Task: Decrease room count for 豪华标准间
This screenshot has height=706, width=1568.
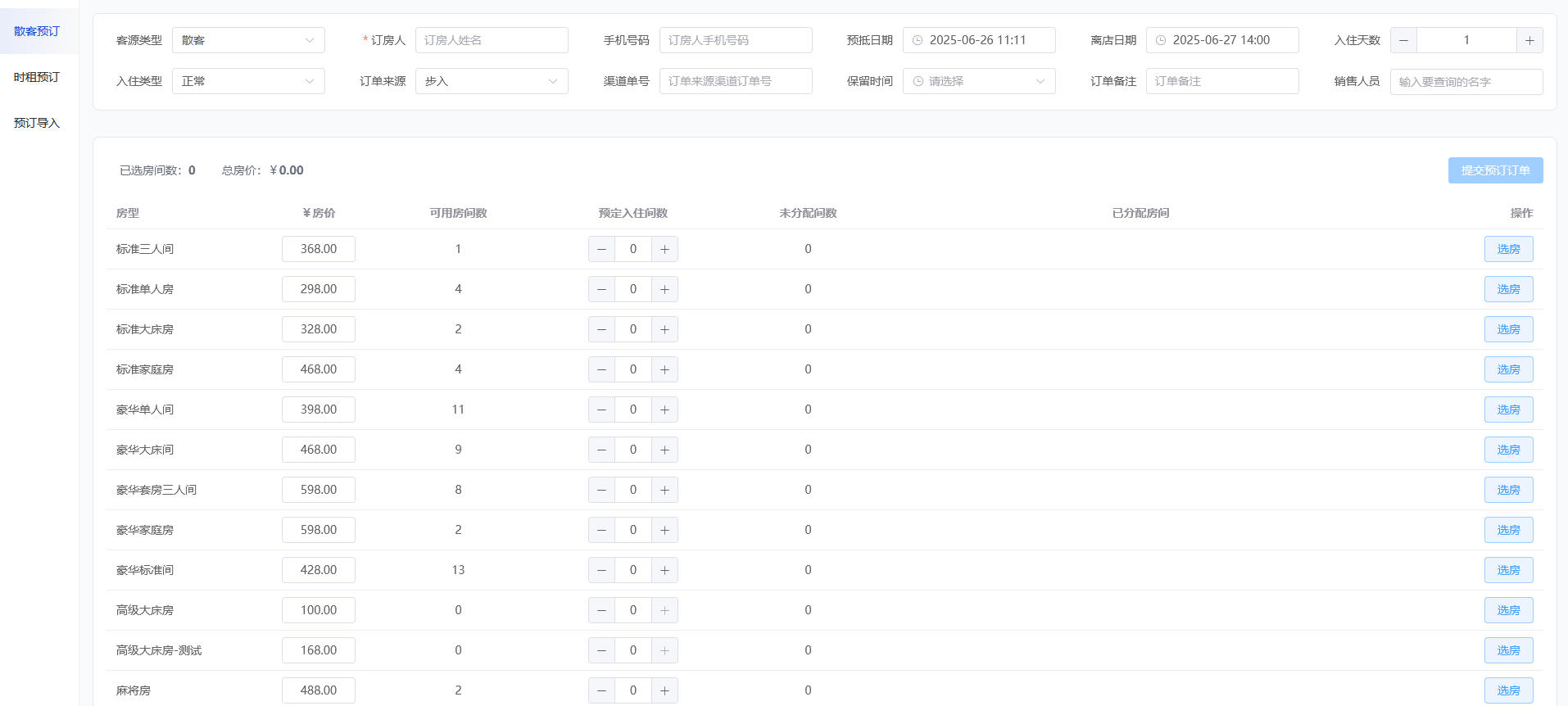Action: 601,570
